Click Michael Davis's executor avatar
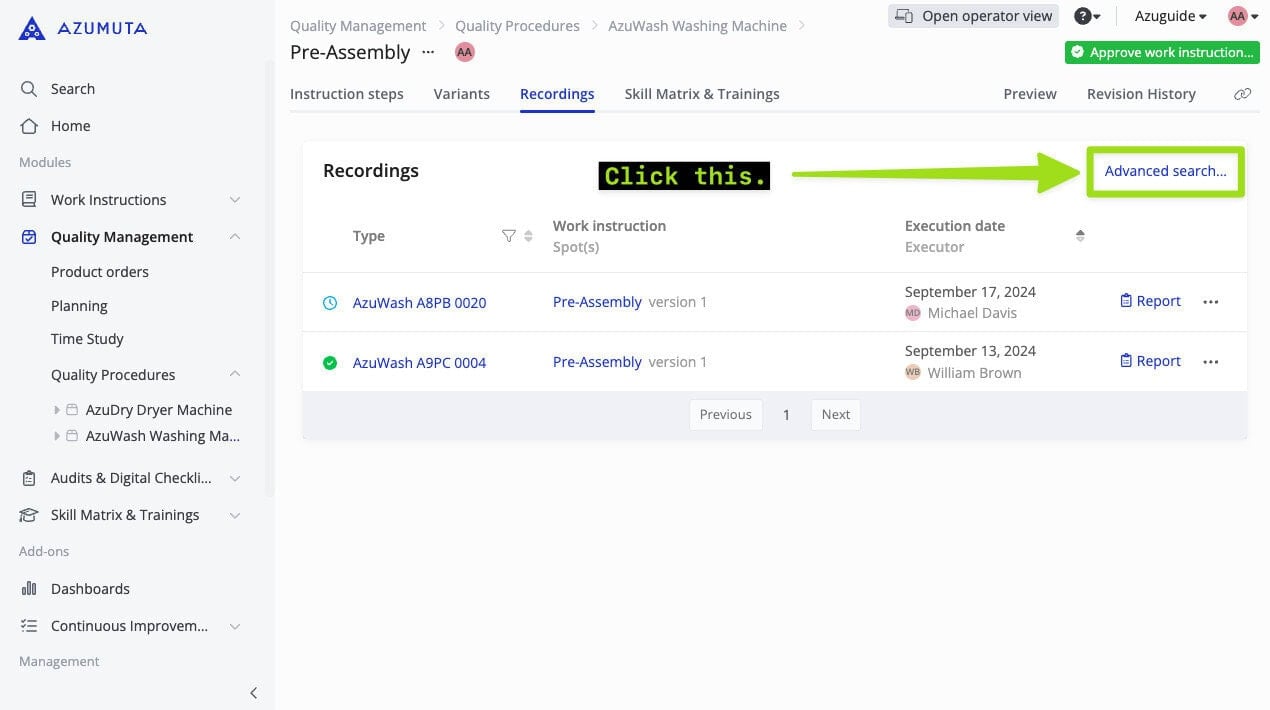This screenshot has width=1270, height=710. click(x=913, y=313)
